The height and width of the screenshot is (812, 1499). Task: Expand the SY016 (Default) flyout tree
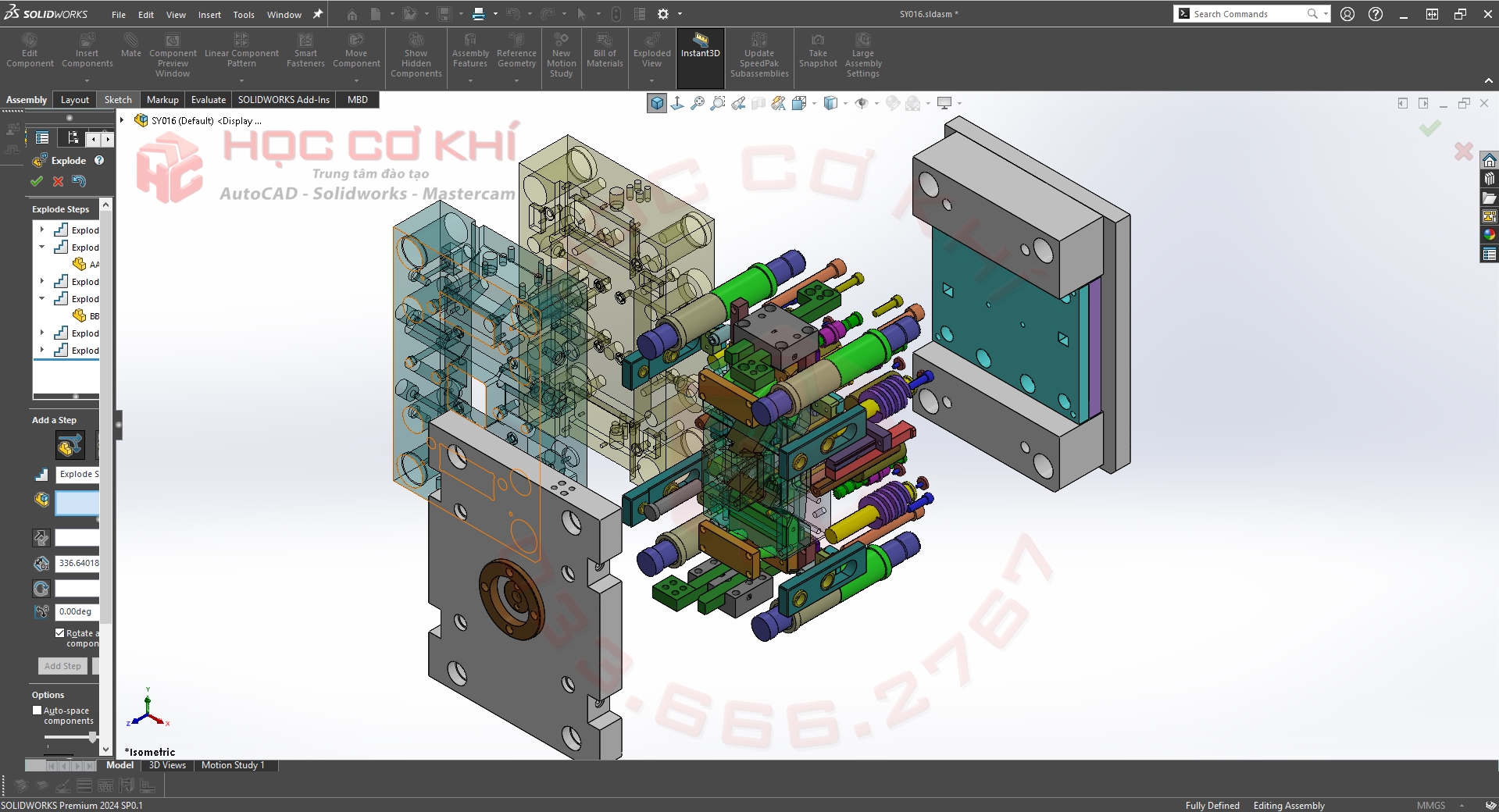(x=122, y=120)
